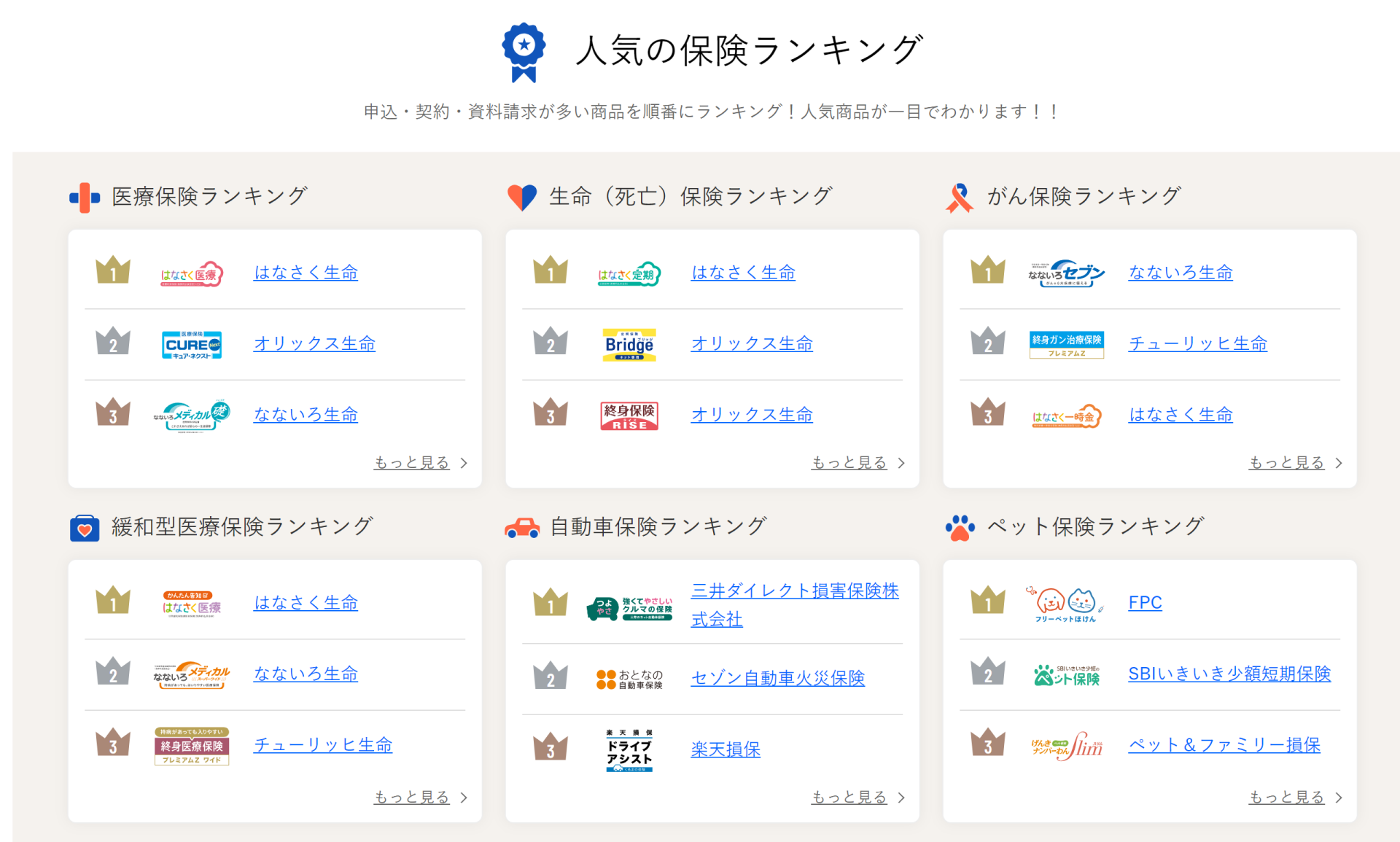Click the SBI ペット保険 logo

(1066, 675)
